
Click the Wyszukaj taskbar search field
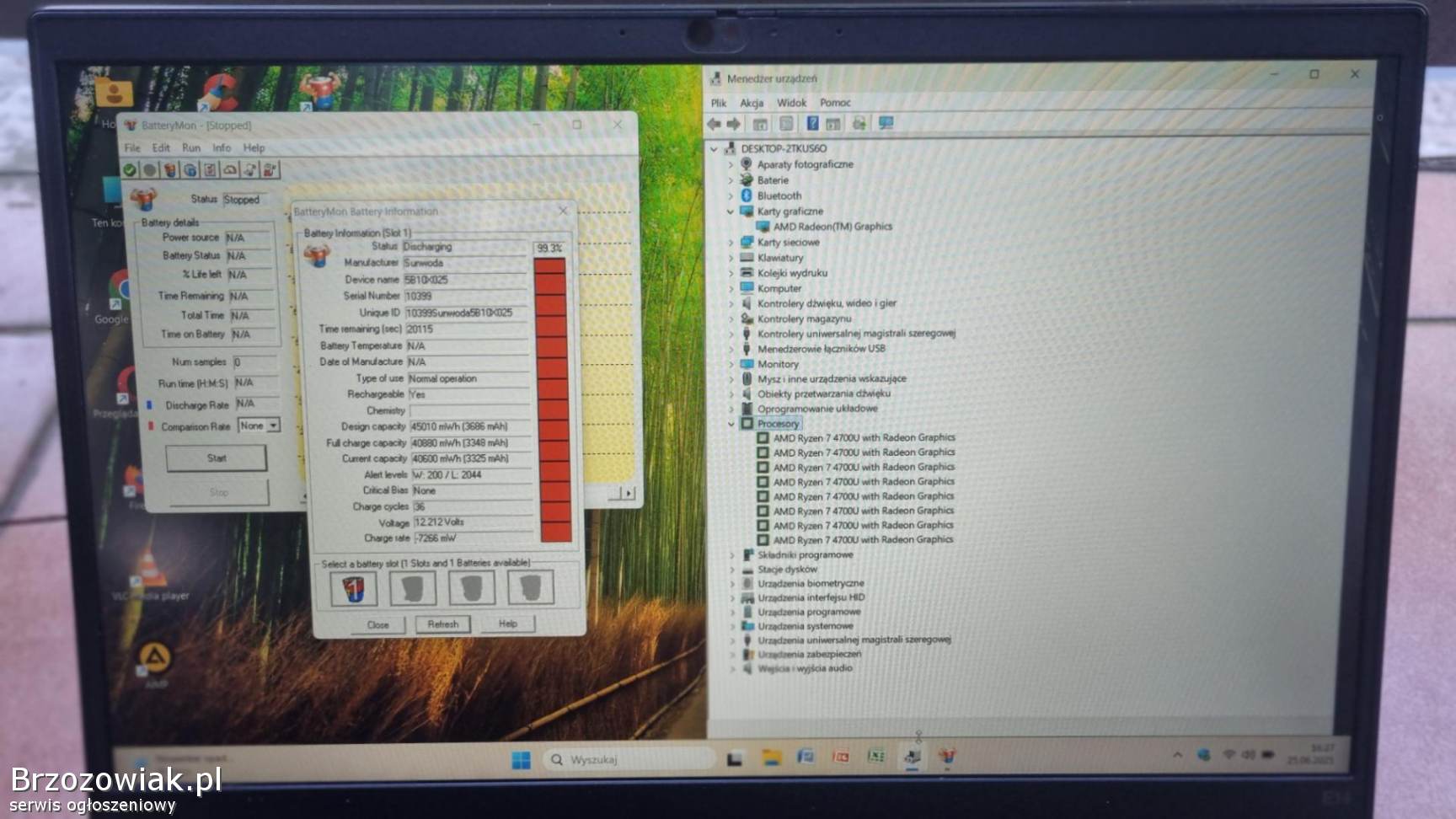628,759
